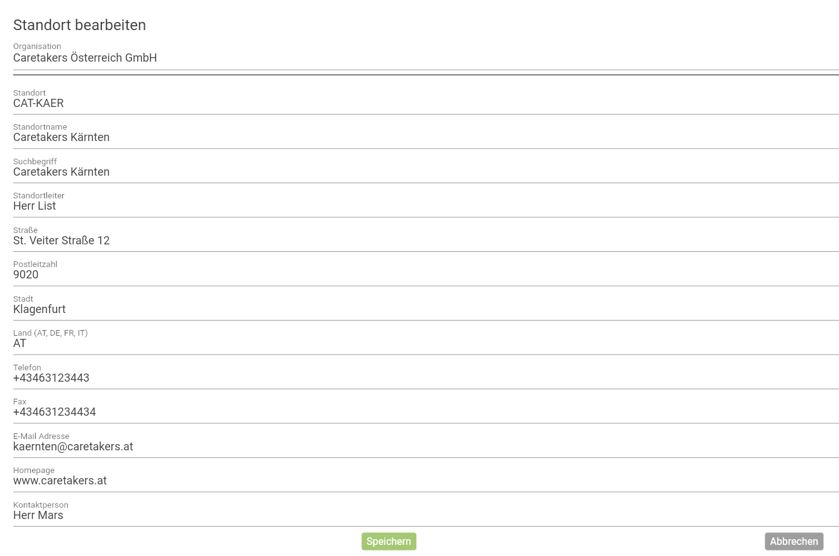The image size is (839, 556).
Task: Click the 'Organisation' label text
Action: [x=37, y=46]
